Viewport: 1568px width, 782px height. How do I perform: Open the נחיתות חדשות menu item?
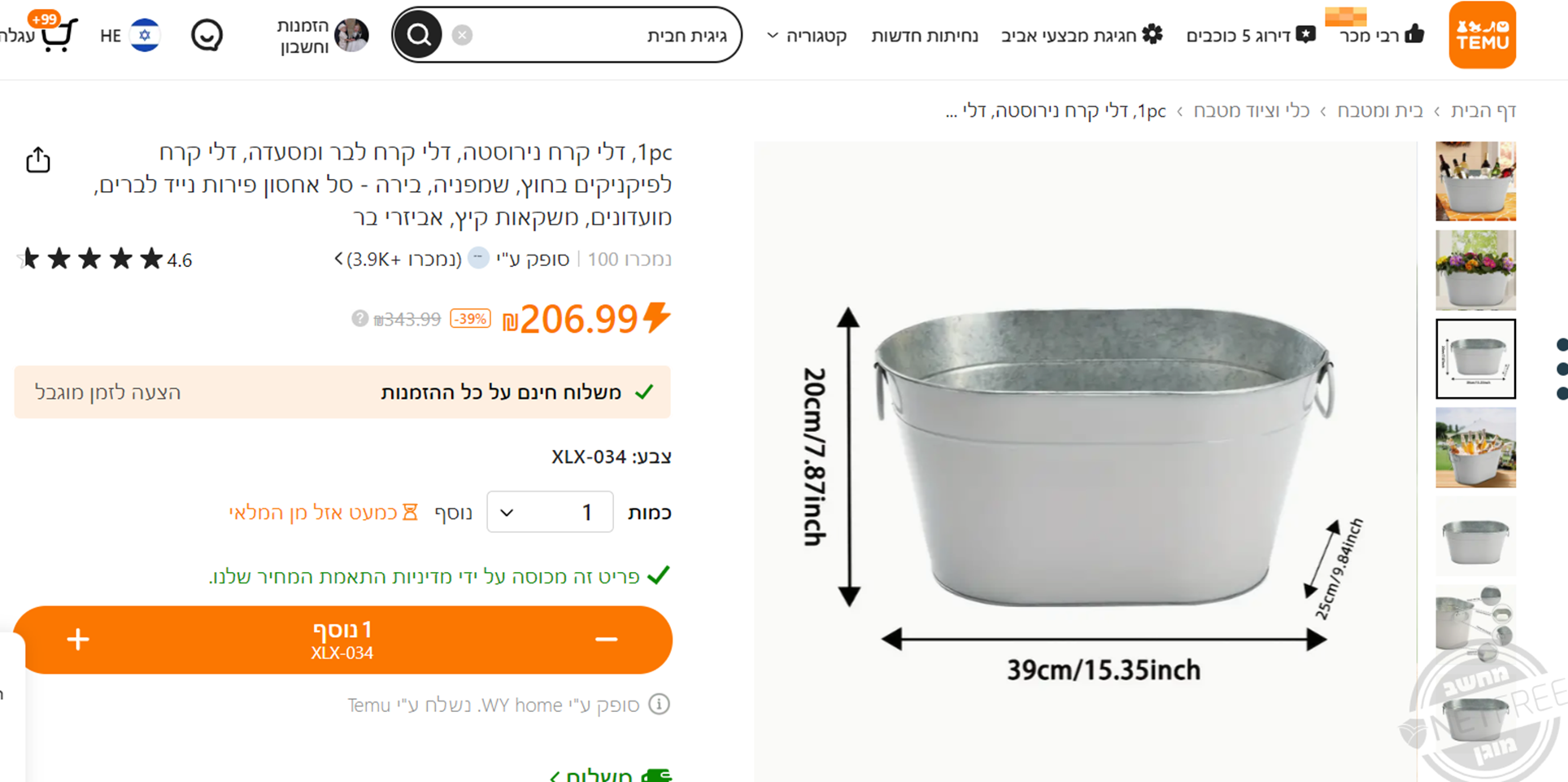pyautogui.click(x=924, y=35)
